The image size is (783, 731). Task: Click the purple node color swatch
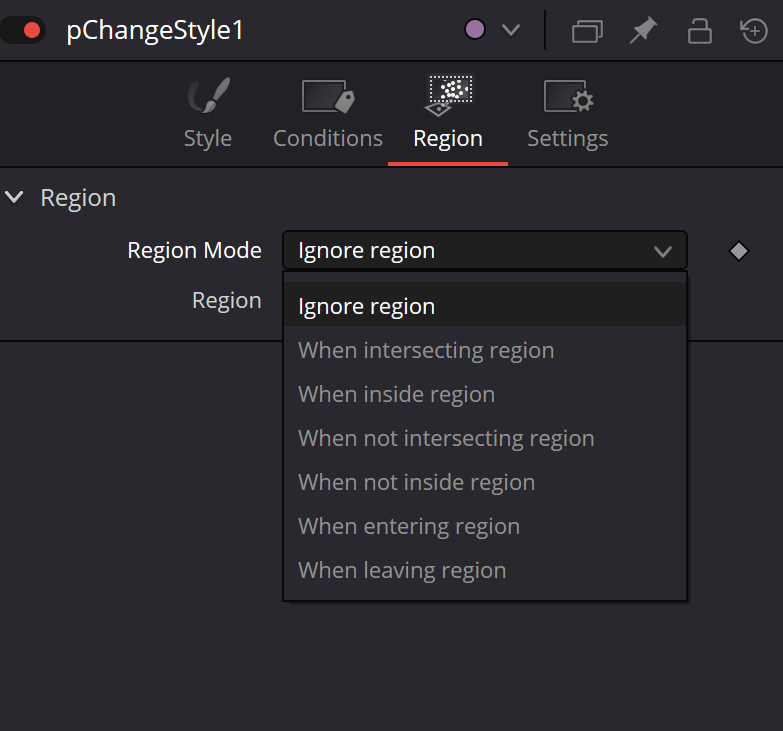[474, 29]
